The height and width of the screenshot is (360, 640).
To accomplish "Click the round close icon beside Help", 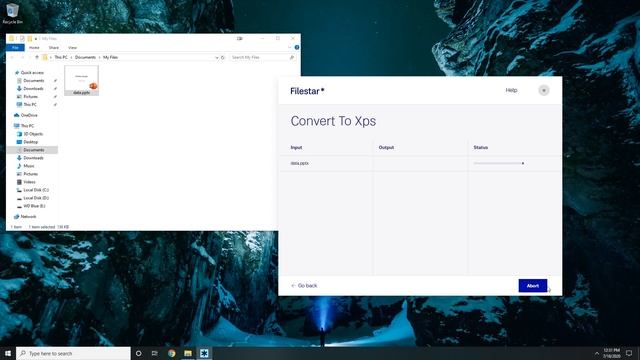I will coord(544,90).
